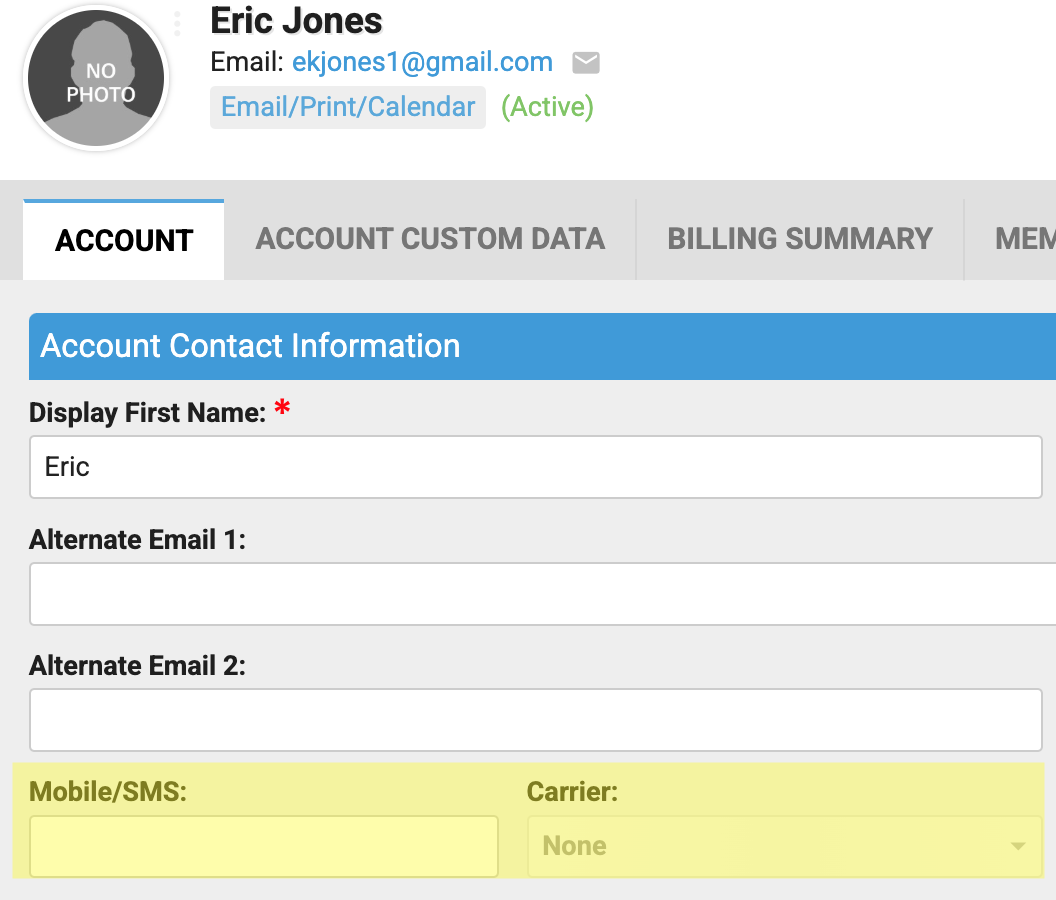Select the partially visible MEM tab
This screenshot has width=1056, height=900.
point(1024,239)
